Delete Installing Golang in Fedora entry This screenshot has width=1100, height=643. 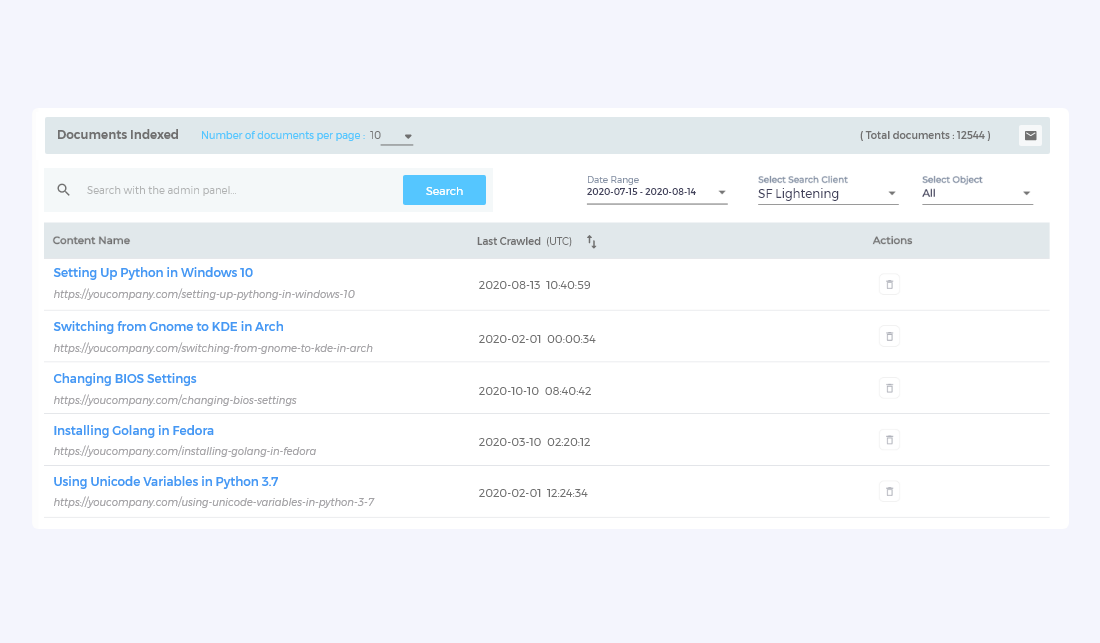889,439
